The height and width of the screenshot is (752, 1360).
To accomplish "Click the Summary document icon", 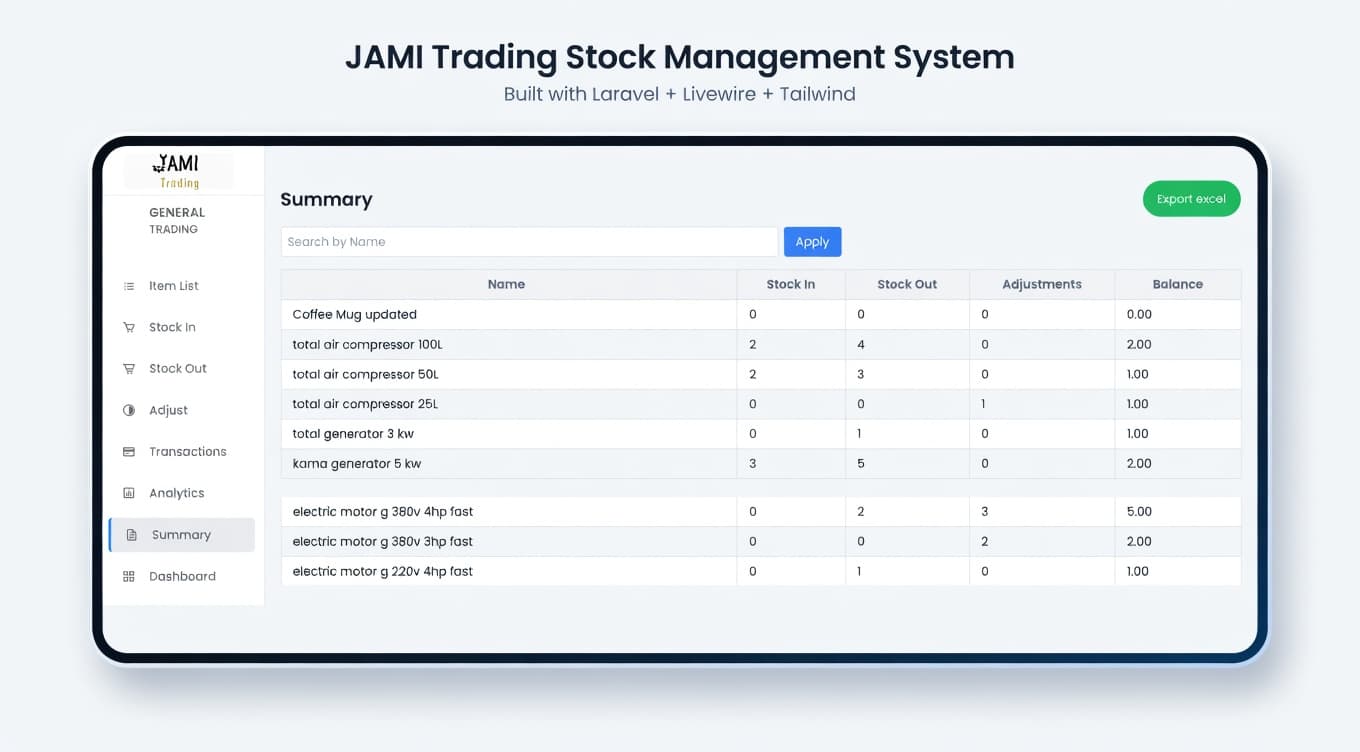I will 129,534.
